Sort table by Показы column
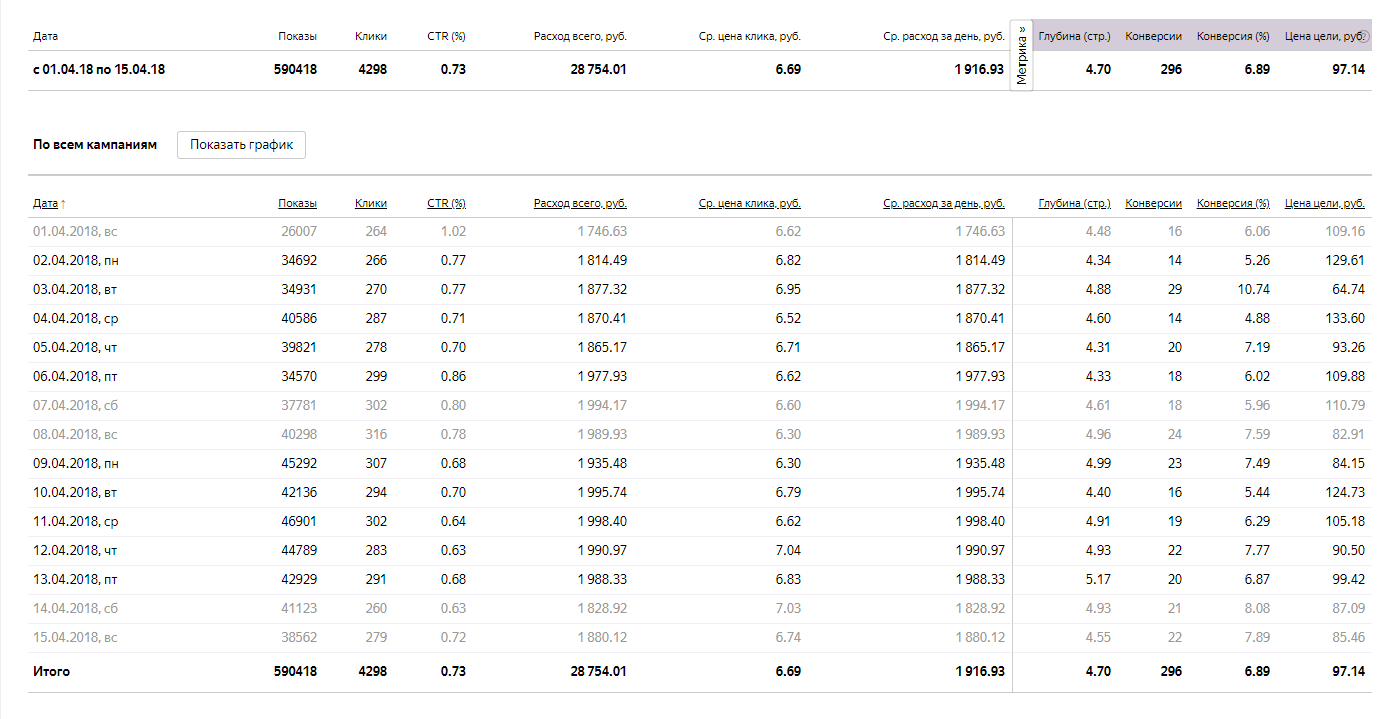 pos(297,203)
